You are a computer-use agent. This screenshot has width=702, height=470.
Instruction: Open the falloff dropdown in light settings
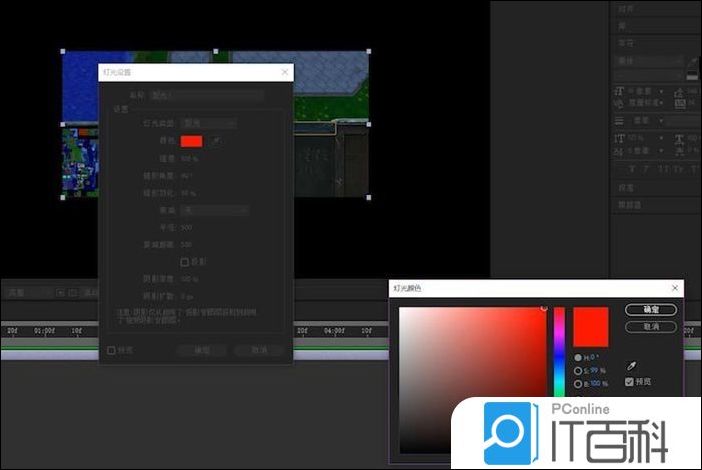214,210
